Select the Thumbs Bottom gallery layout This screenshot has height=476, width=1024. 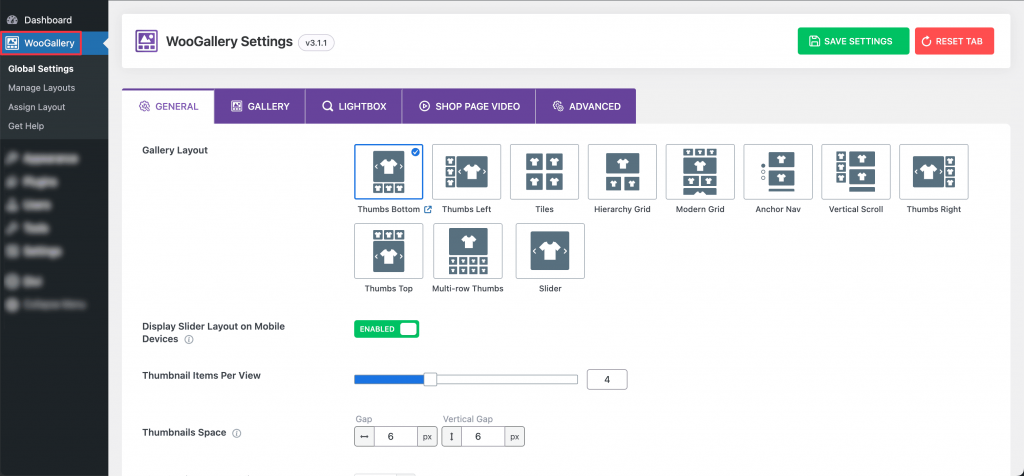(x=389, y=172)
